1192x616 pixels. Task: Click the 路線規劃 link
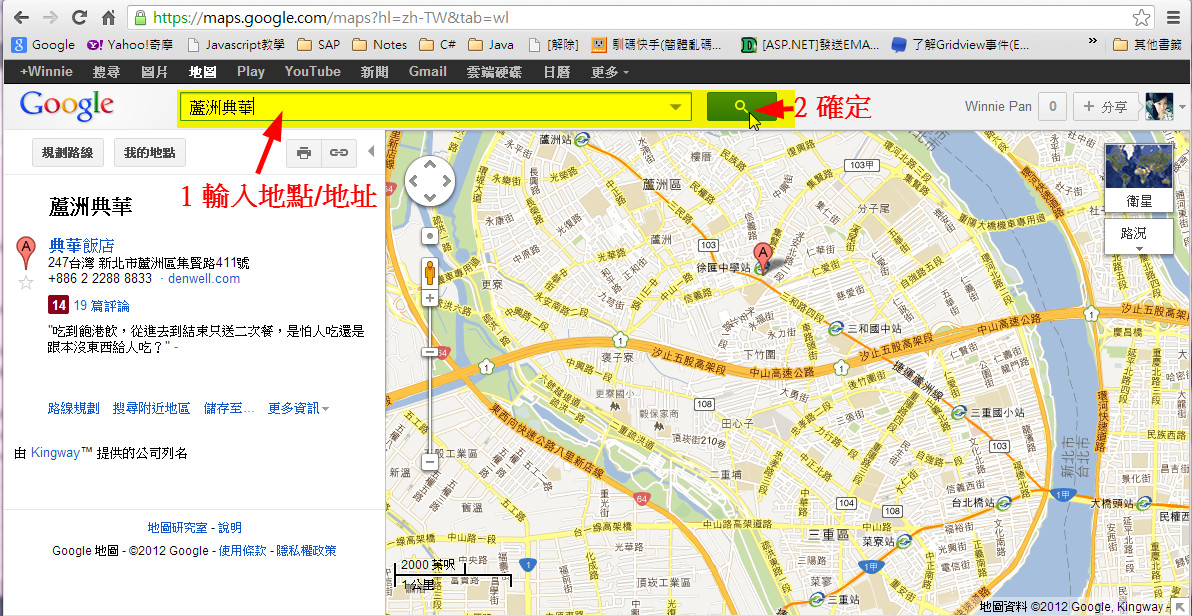pos(74,408)
